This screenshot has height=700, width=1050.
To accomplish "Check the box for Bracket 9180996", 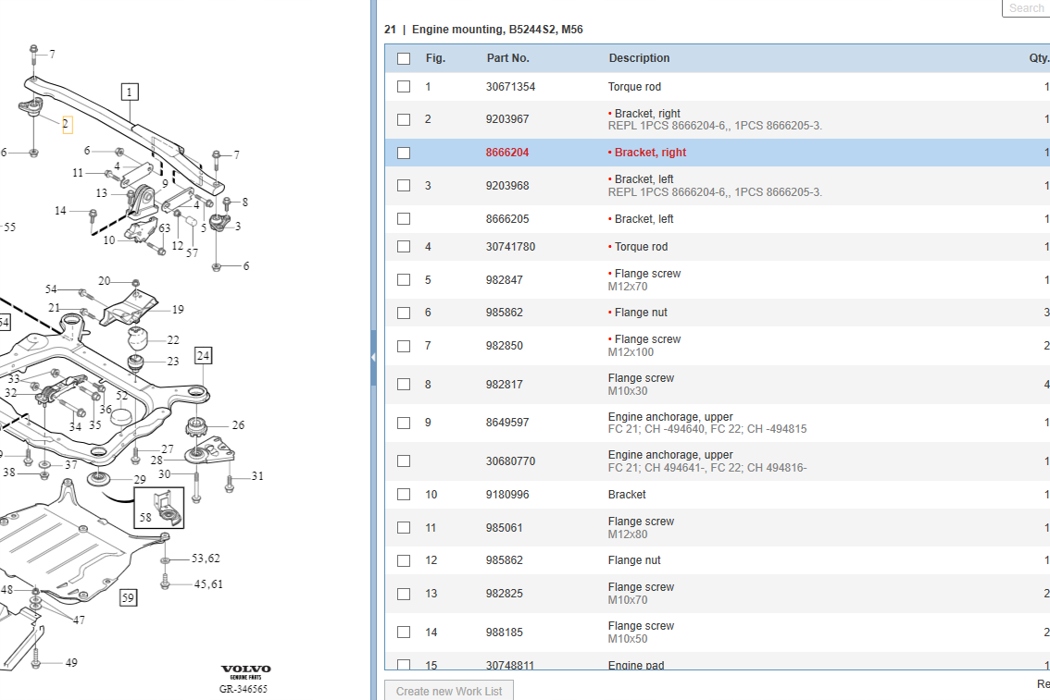I will (403, 494).
